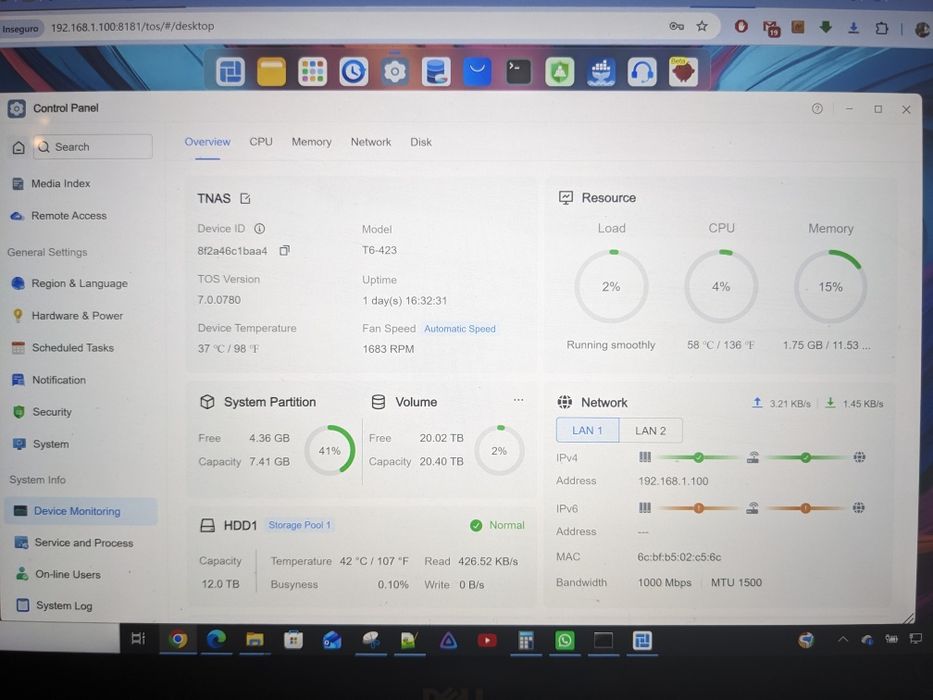Open Chrome from the Windows taskbar
Viewport: 933px width, 700px height.
[x=177, y=640]
